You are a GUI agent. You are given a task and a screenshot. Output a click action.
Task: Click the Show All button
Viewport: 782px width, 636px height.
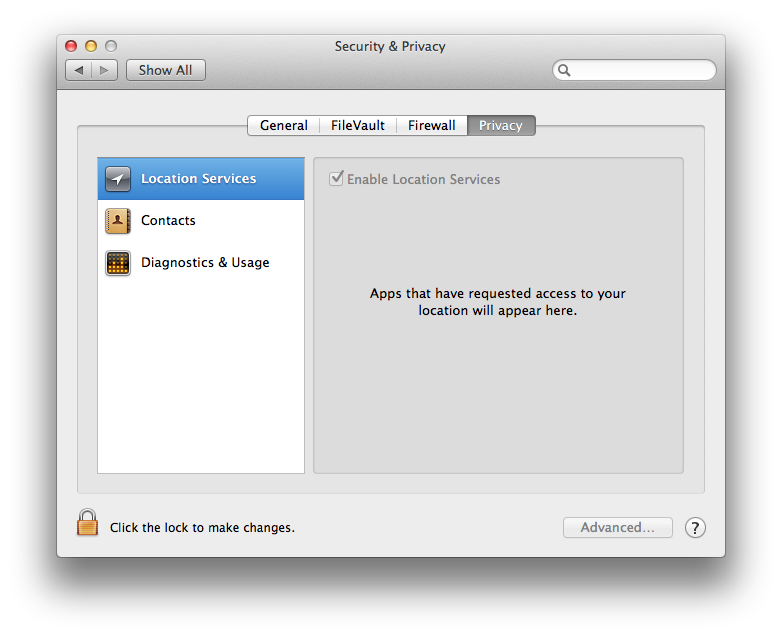166,70
